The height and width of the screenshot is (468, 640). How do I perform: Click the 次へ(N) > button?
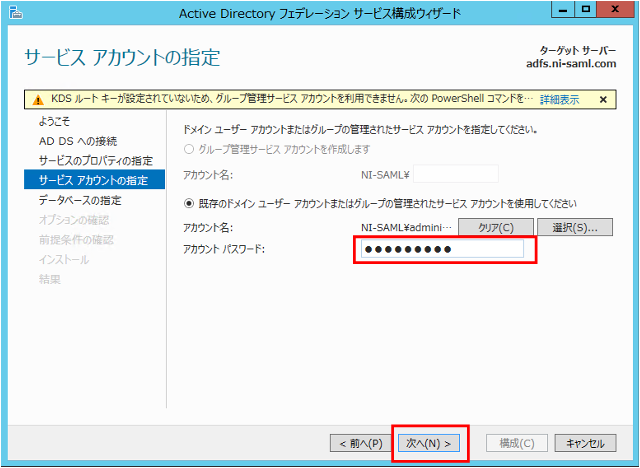429,443
